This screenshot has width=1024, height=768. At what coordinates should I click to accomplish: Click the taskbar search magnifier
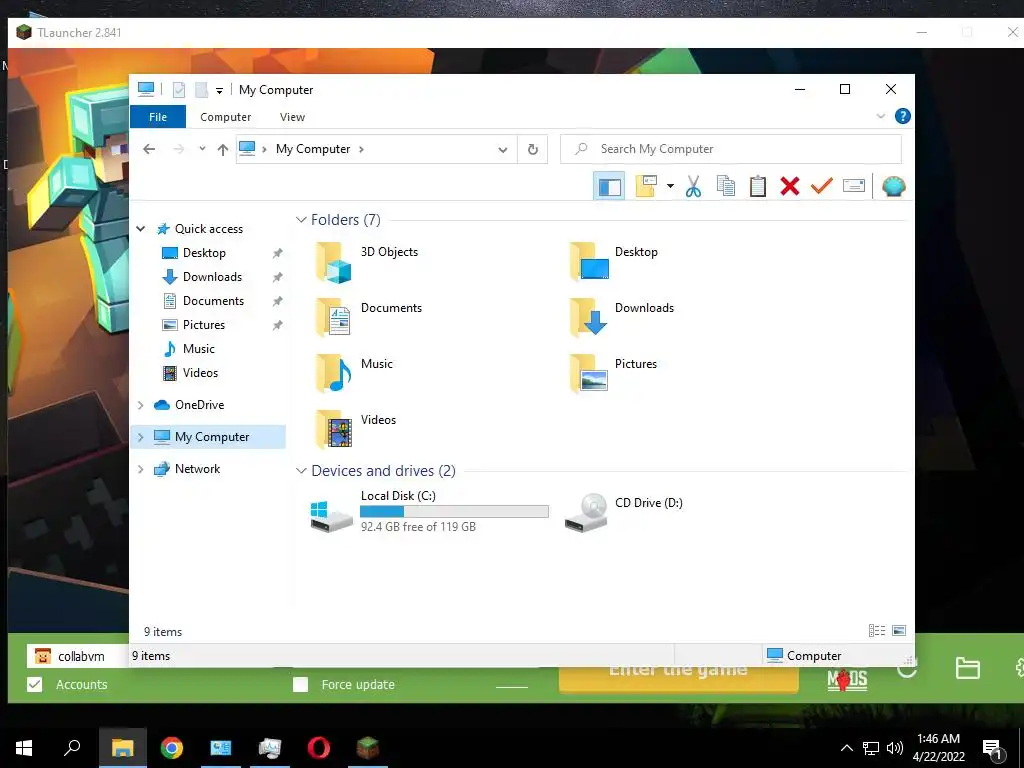coord(72,747)
